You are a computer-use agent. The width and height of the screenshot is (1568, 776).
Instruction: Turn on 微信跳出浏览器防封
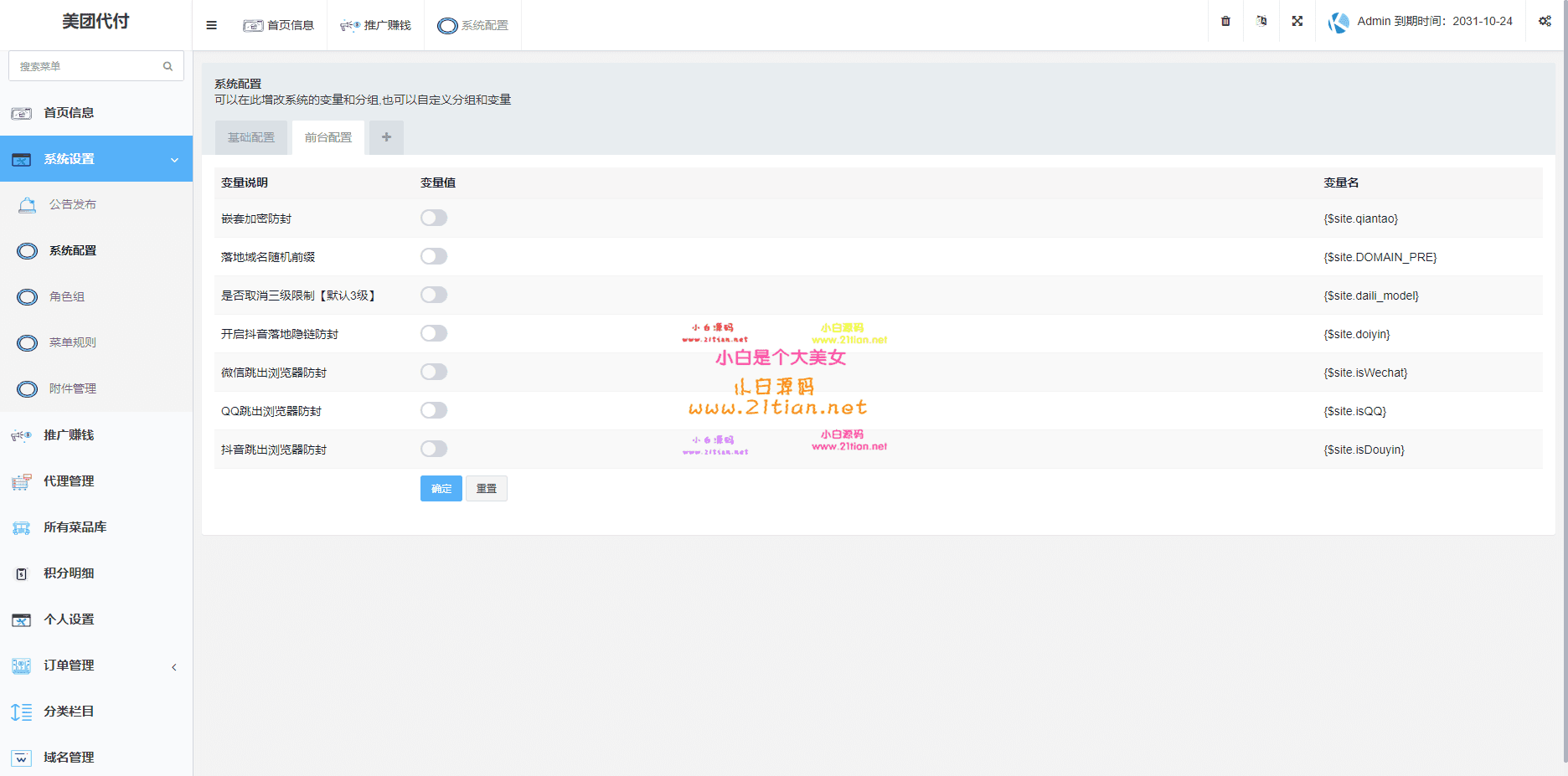click(434, 372)
